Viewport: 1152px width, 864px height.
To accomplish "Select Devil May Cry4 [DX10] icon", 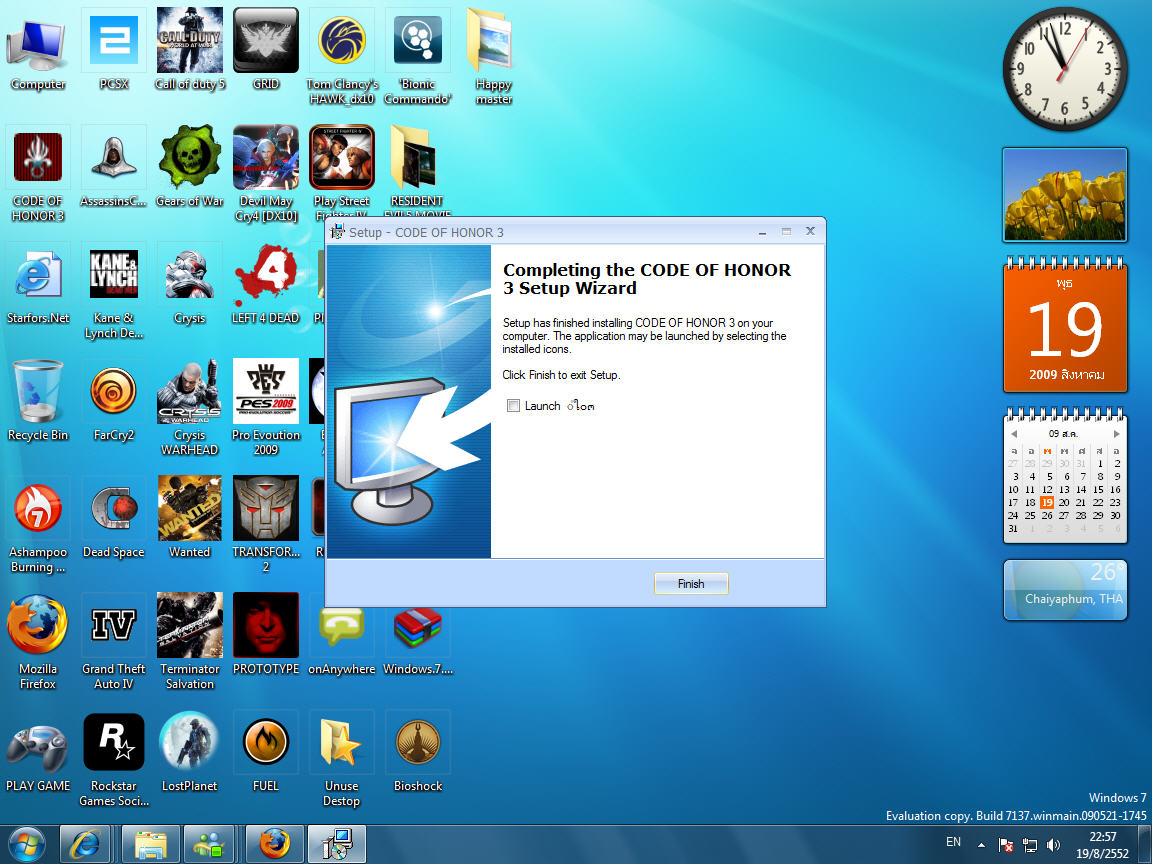I will [x=266, y=175].
